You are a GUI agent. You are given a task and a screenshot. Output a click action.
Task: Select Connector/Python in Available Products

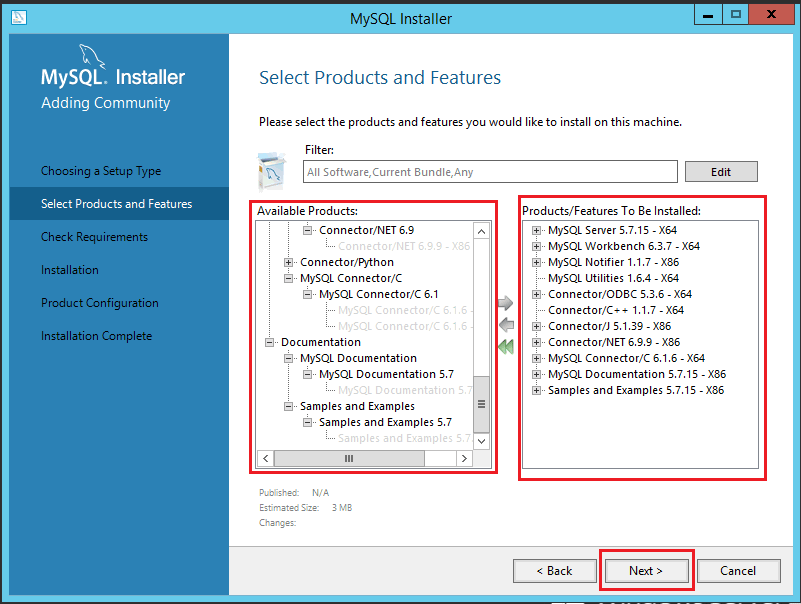(x=347, y=262)
